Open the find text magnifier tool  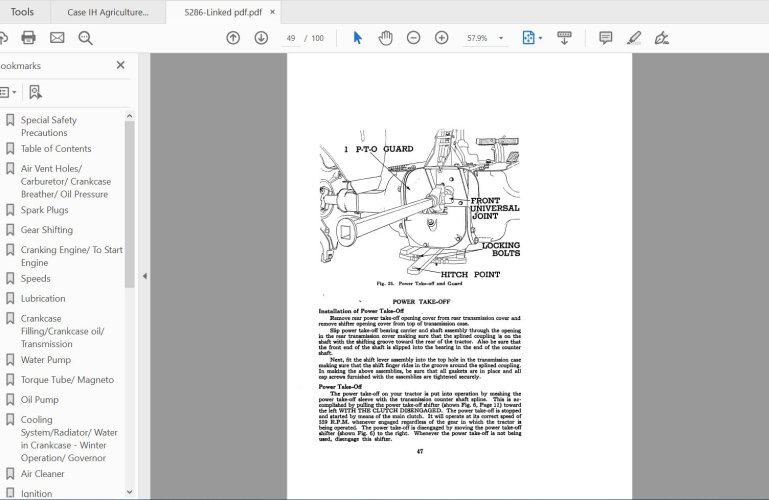click(85, 38)
